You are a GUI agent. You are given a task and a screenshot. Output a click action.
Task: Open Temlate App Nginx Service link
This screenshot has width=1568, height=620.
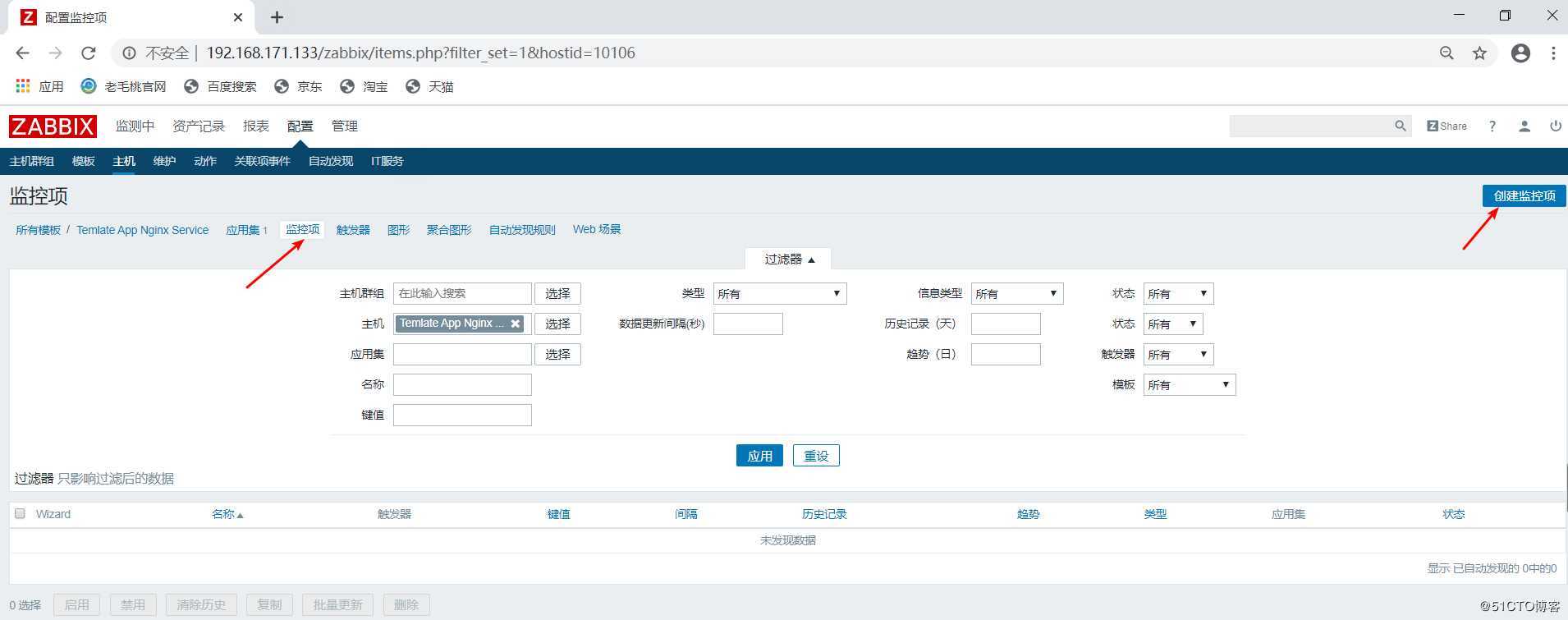click(143, 230)
